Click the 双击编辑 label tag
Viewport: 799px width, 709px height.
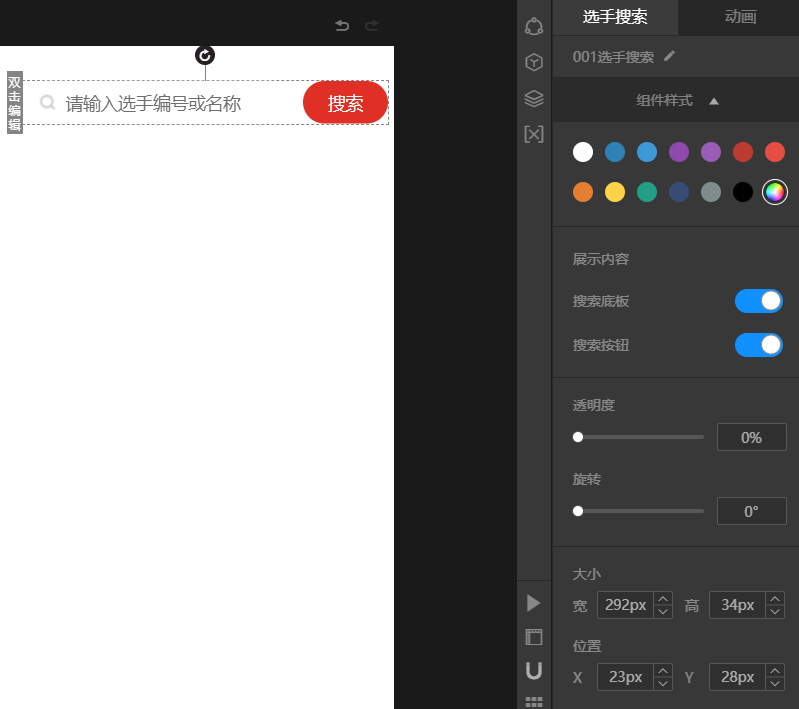tap(14, 102)
